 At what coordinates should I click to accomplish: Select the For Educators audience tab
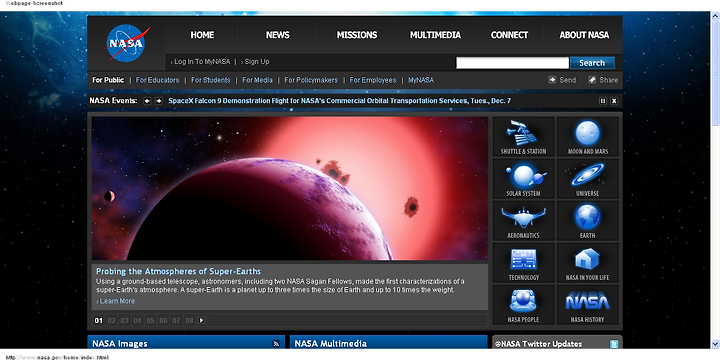pos(158,80)
